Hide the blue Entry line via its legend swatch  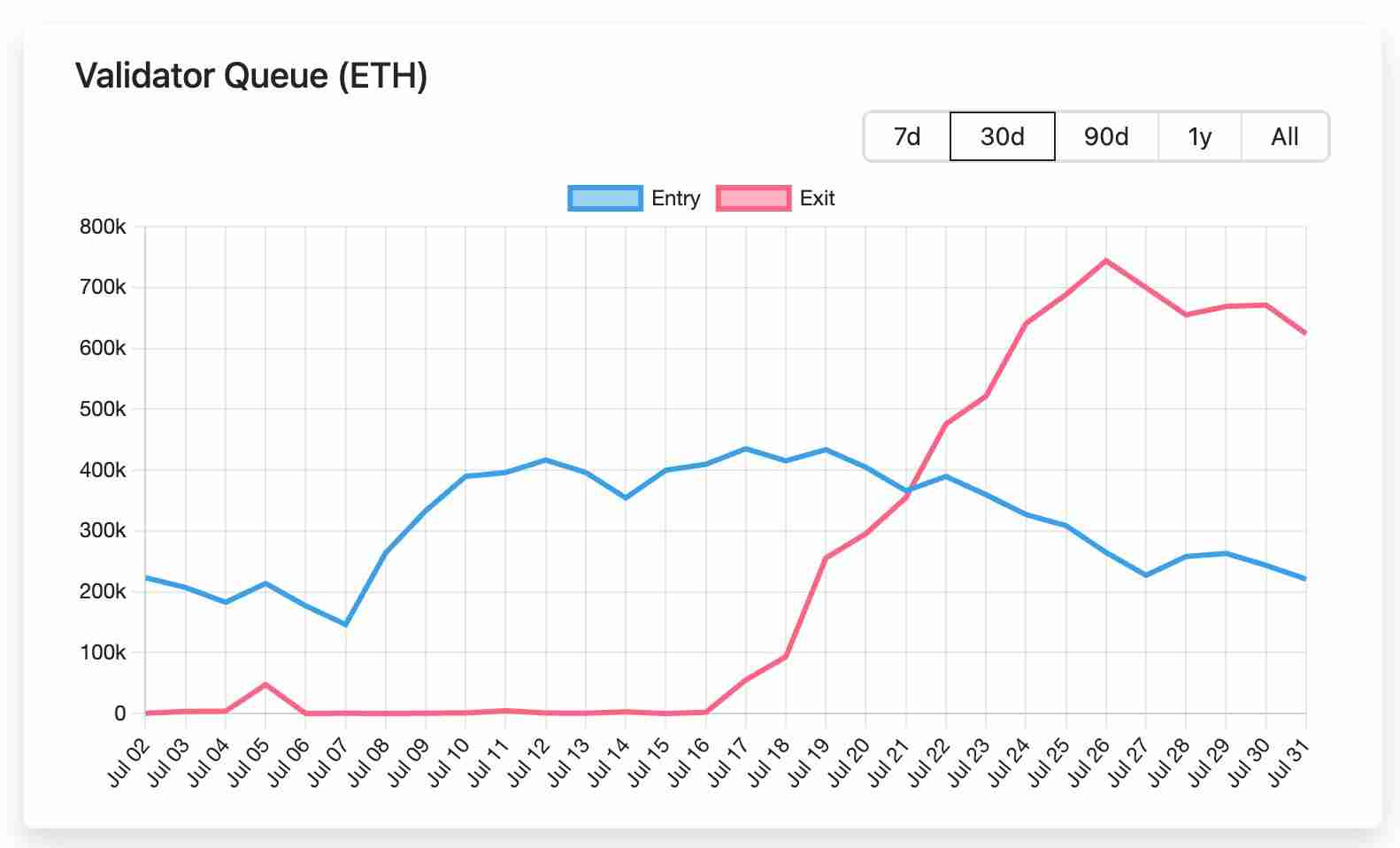click(x=605, y=197)
